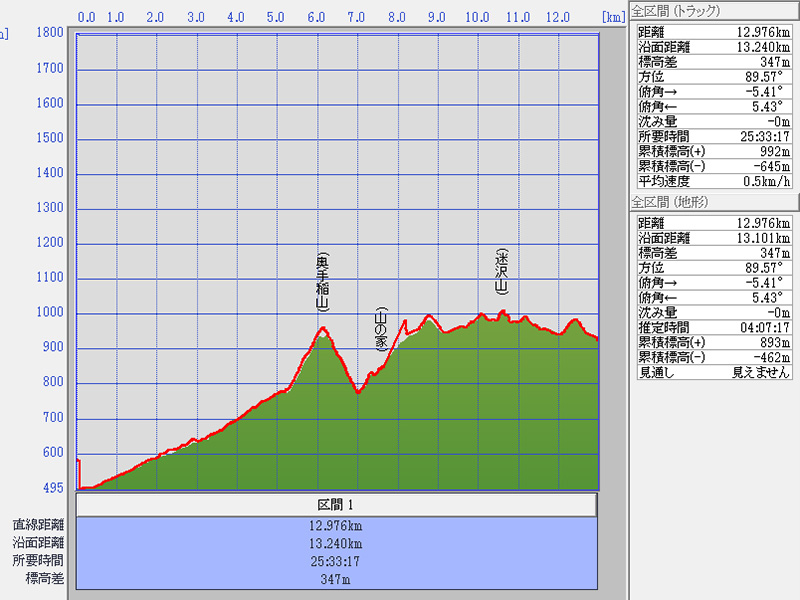Click the 直線距離 12.976km row below the graph
The width and height of the screenshot is (800, 600).
(x=336, y=525)
